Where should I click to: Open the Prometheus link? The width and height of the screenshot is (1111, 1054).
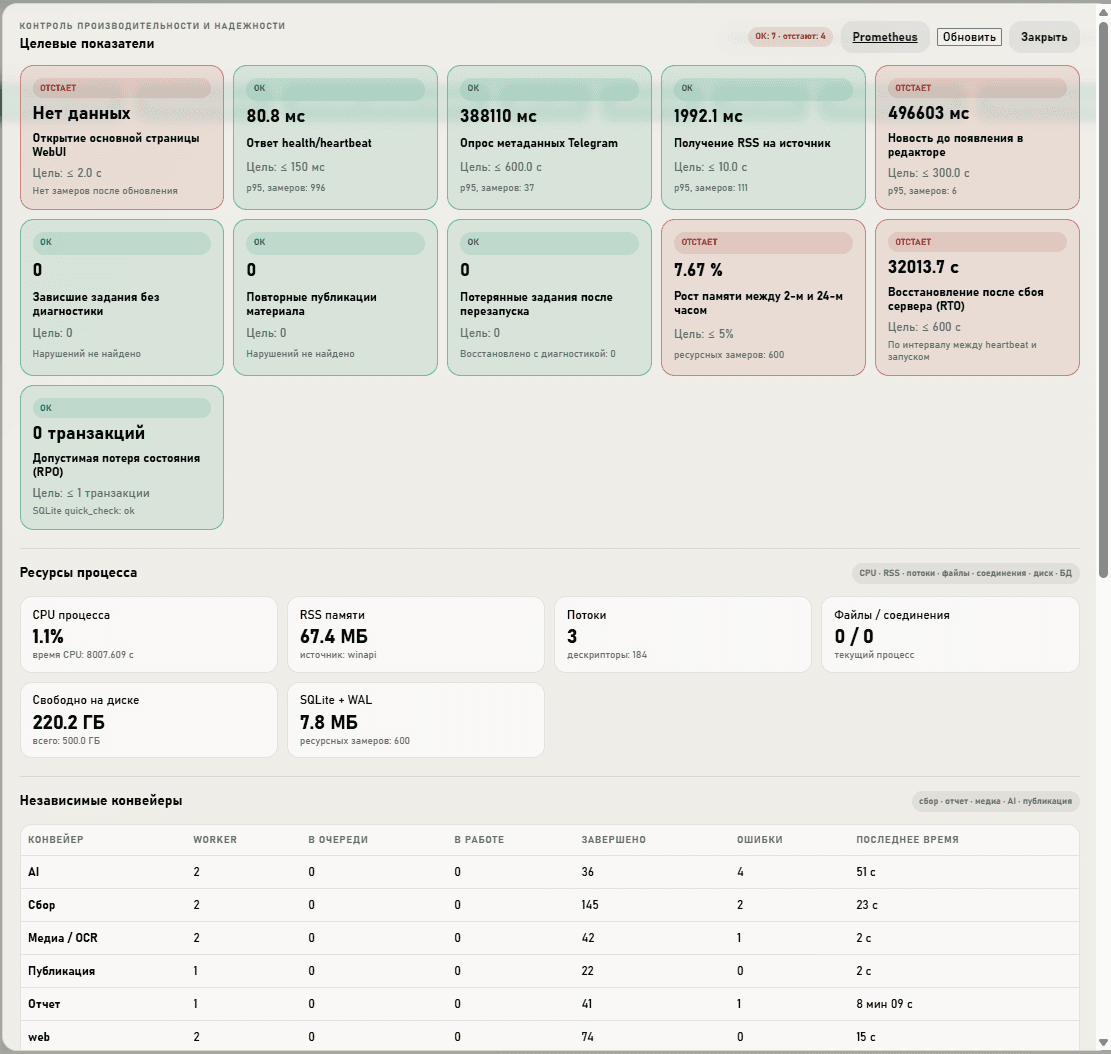point(885,37)
